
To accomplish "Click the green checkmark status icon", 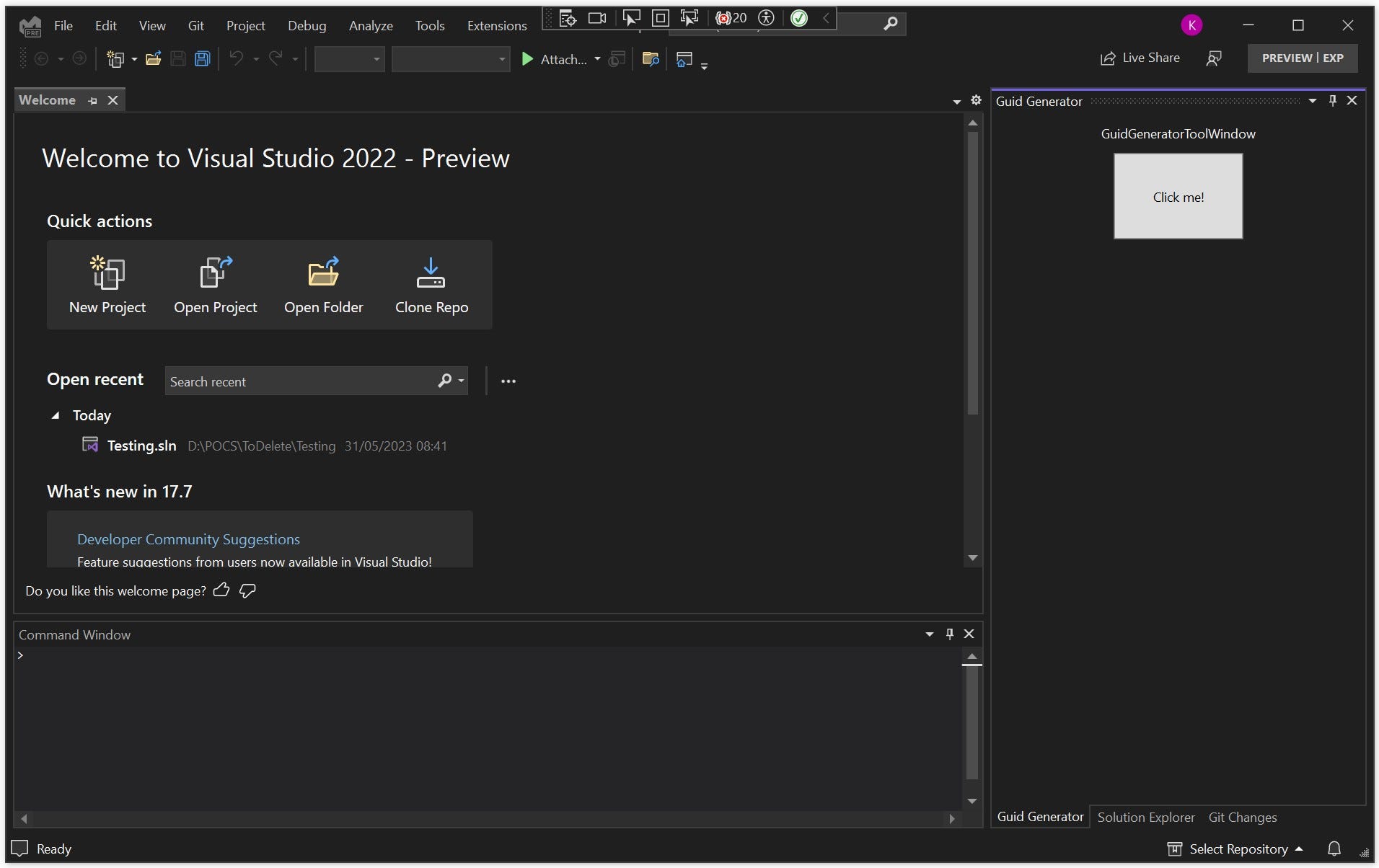I will click(x=799, y=18).
